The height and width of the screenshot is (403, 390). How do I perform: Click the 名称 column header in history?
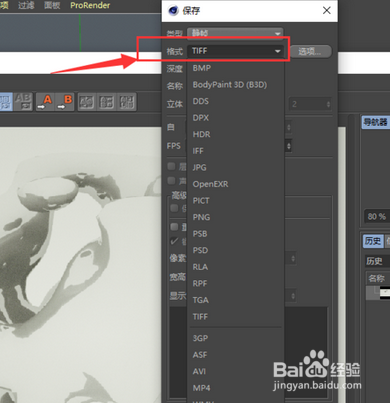[x=377, y=278]
